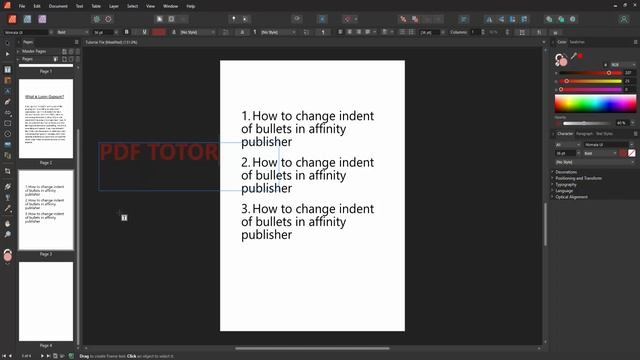Select the Place Image tool
The height and width of the screenshot is (360, 640).
(7, 155)
